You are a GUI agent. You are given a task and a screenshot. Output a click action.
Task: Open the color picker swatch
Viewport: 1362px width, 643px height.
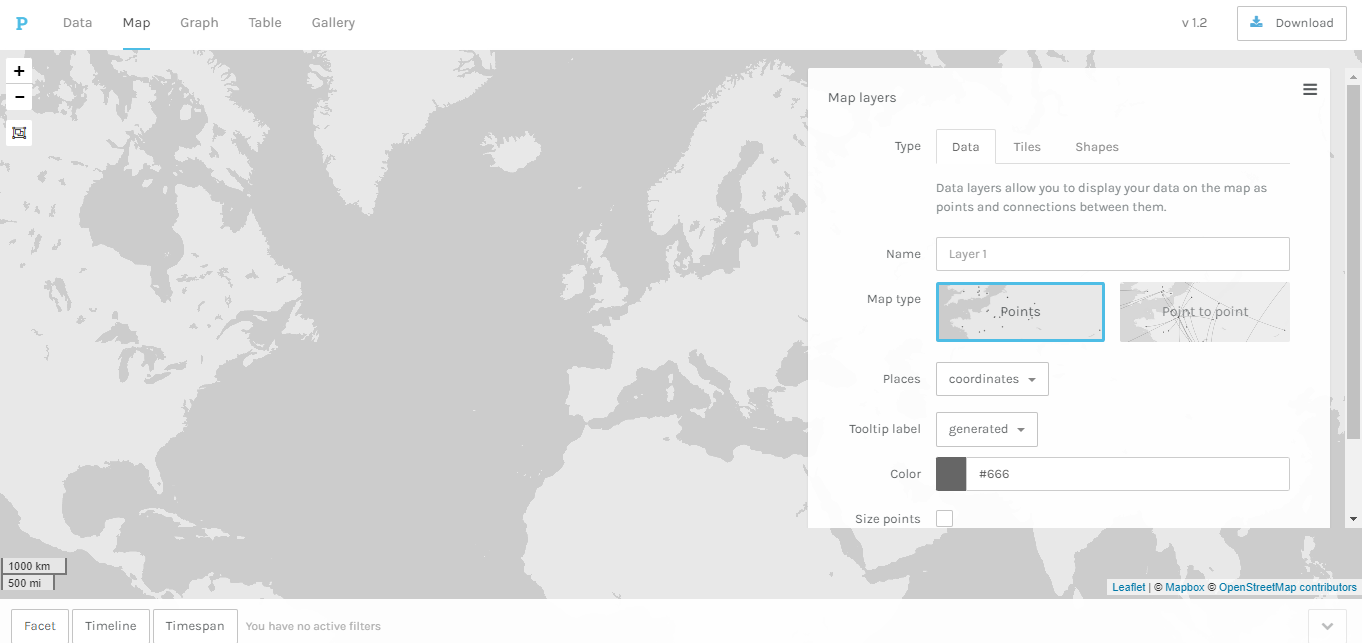(951, 474)
